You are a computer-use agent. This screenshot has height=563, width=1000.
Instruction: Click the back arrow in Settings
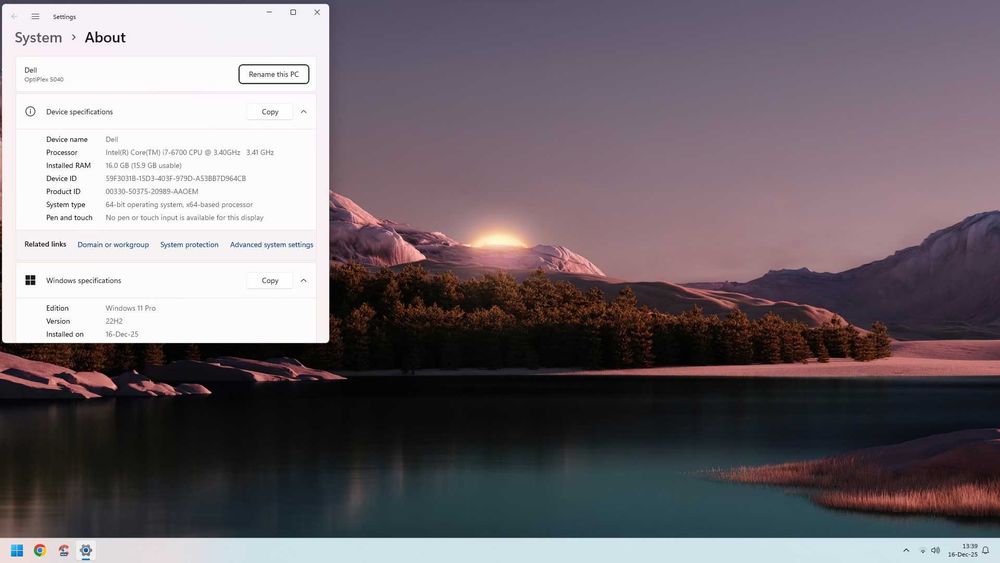pyautogui.click(x=14, y=17)
